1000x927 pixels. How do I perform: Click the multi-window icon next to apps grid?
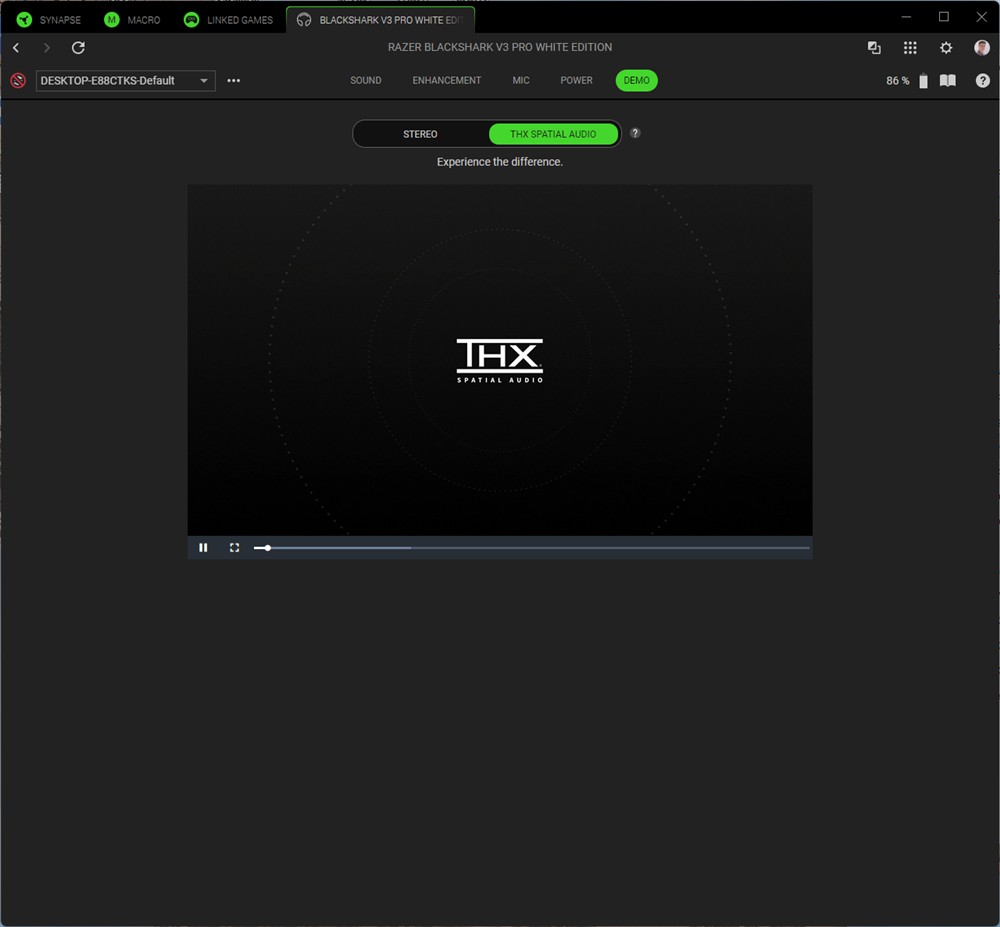tap(874, 48)
